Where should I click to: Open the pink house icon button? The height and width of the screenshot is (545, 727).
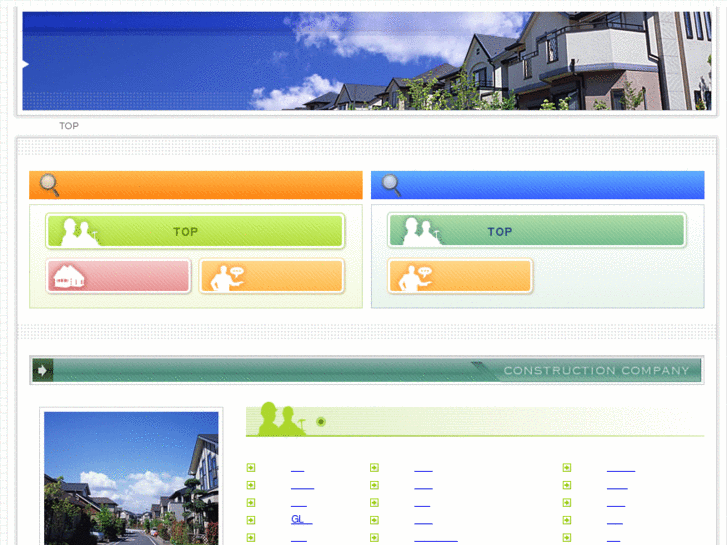(118, 276)
